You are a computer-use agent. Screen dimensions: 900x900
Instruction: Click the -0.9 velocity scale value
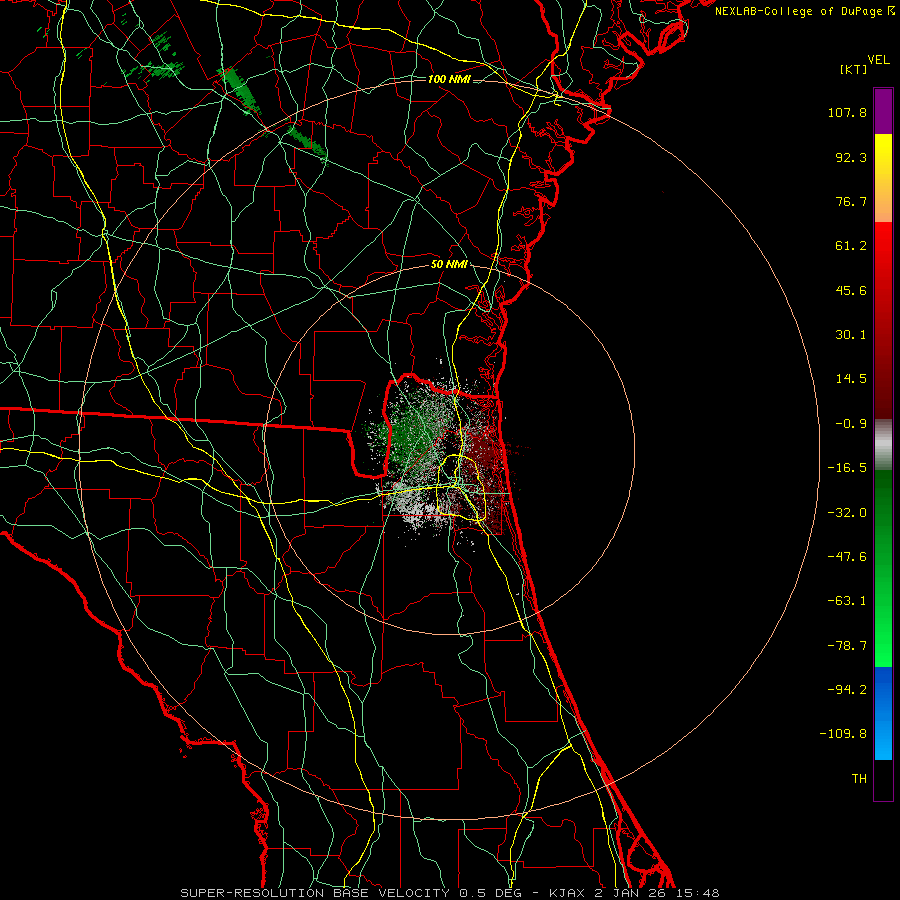pos(851,424)
